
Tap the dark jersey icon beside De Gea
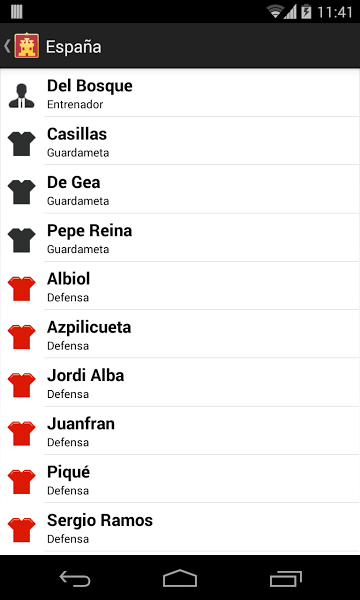pyautogui.click(x=22, y=192)
